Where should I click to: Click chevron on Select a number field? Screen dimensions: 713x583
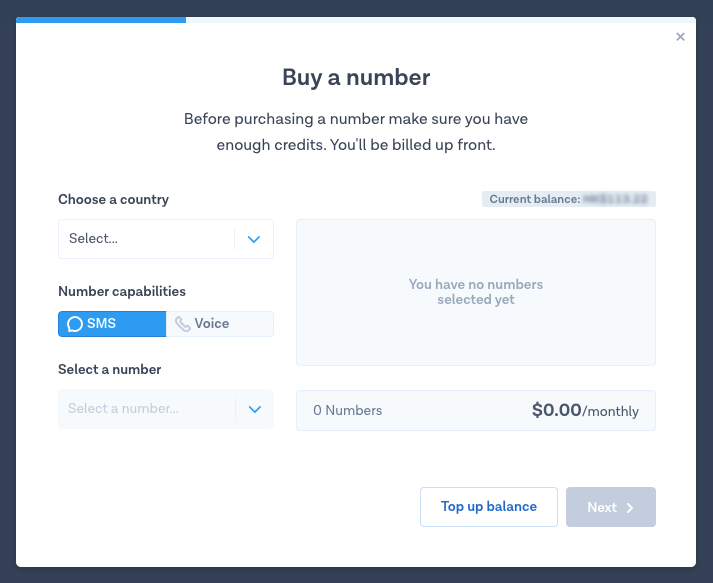click(x=254, y=409)
